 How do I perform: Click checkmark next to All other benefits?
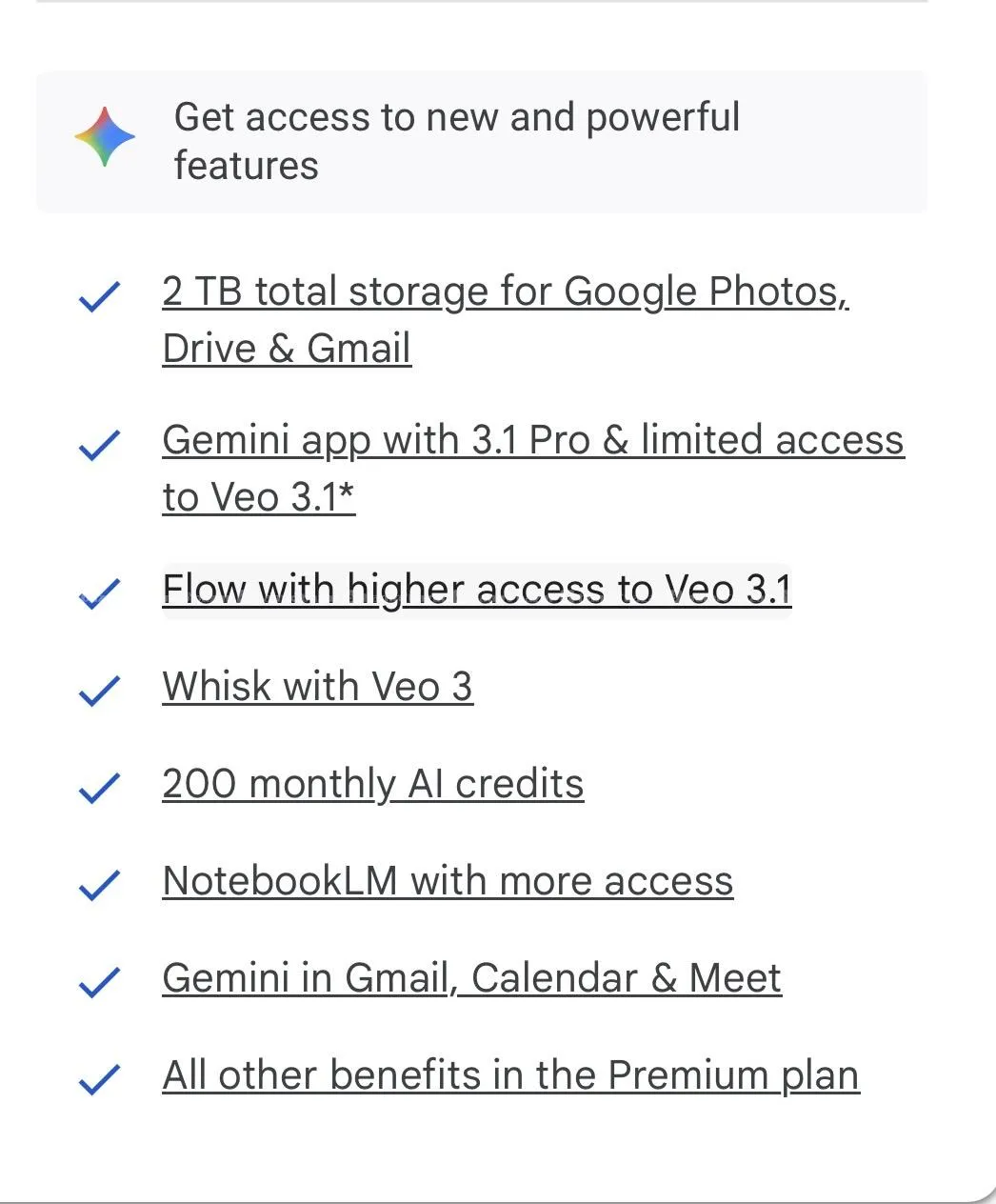[99, 1079]
